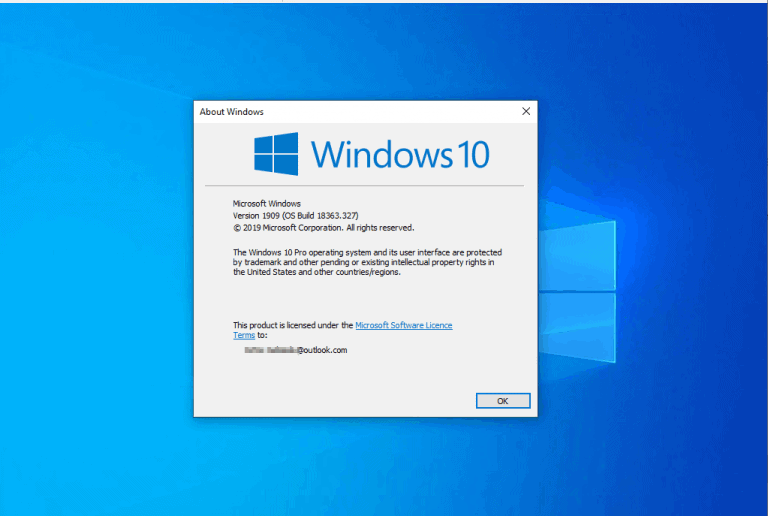This screenshot has width=768, height=516.
Task: Click the large 'Windows 10' wordmark
Action: coord(400,154)
